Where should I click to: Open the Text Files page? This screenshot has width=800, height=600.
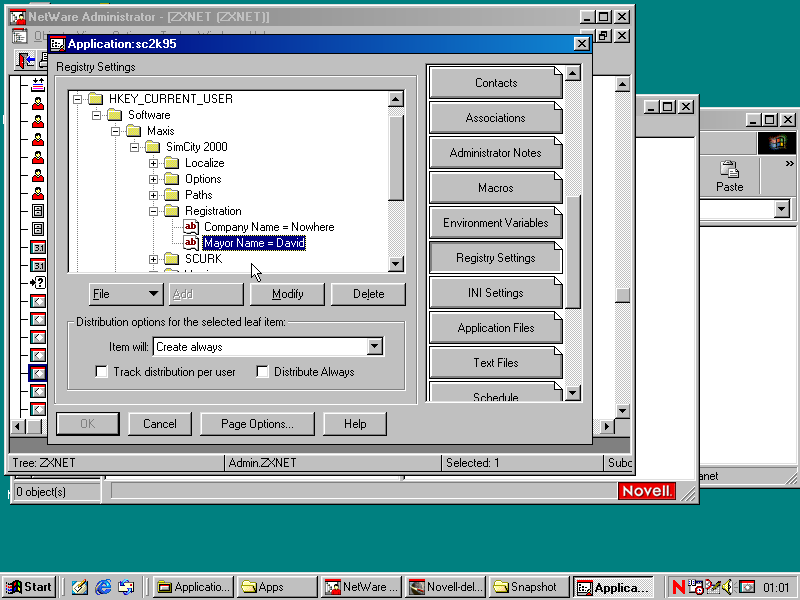tap(496, 363)
